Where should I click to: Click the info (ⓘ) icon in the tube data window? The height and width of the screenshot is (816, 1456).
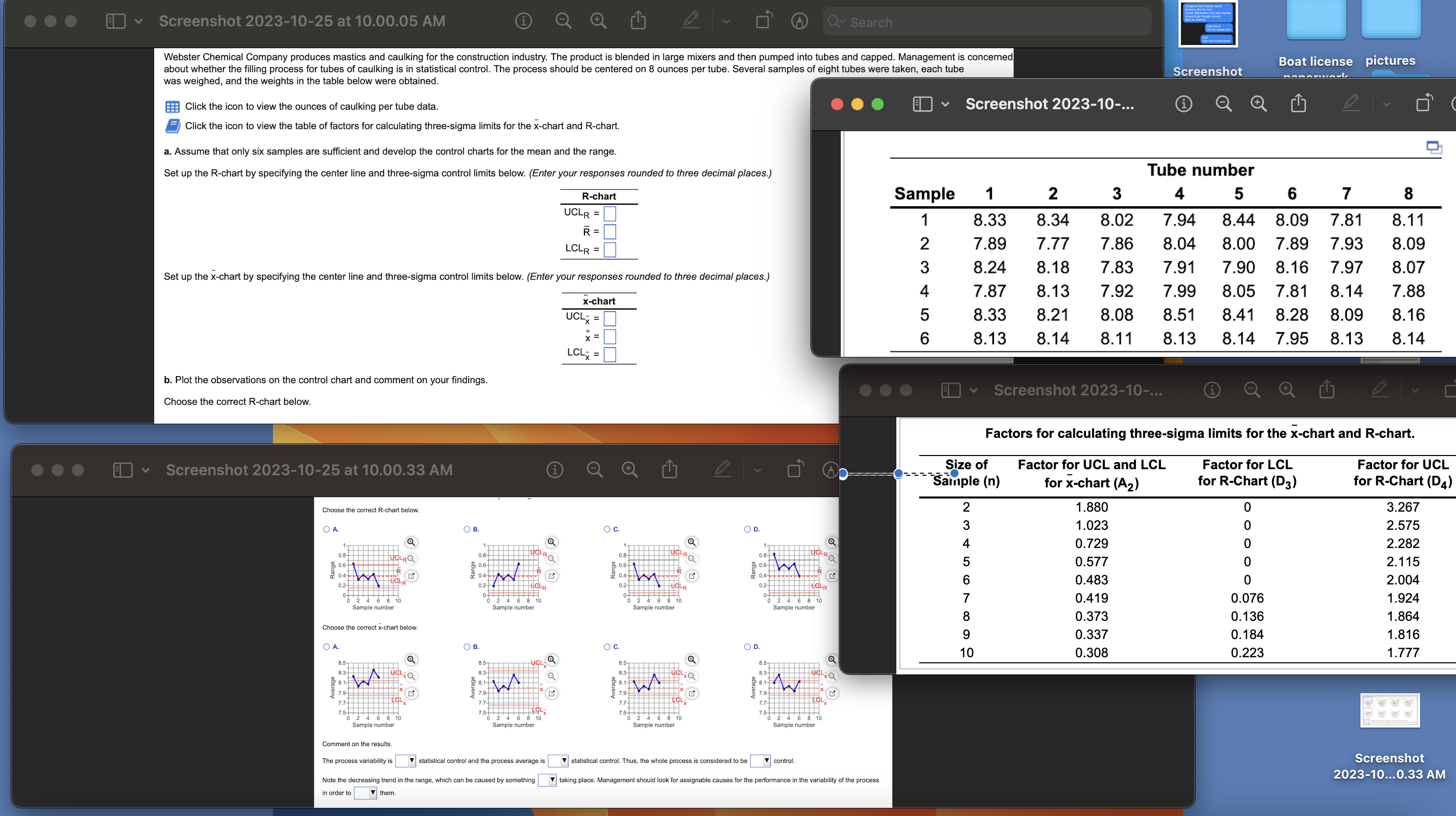(x=1183, y=104)
